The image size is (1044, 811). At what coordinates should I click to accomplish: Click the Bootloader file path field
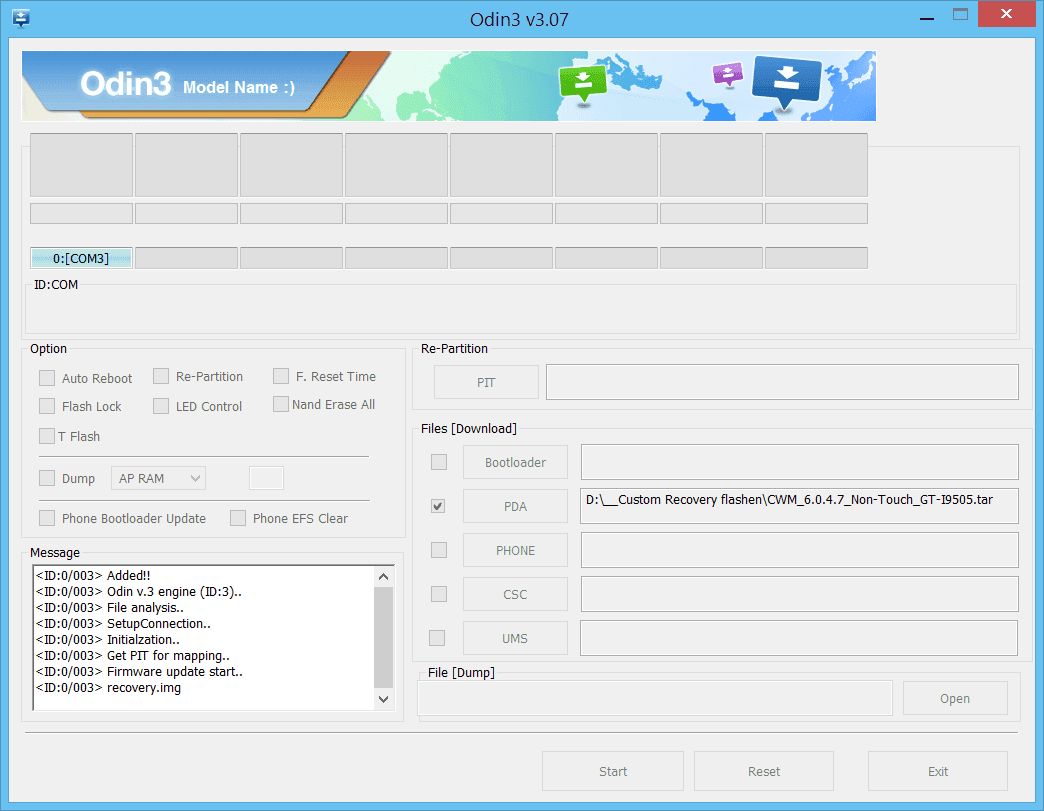coord(800,462)
